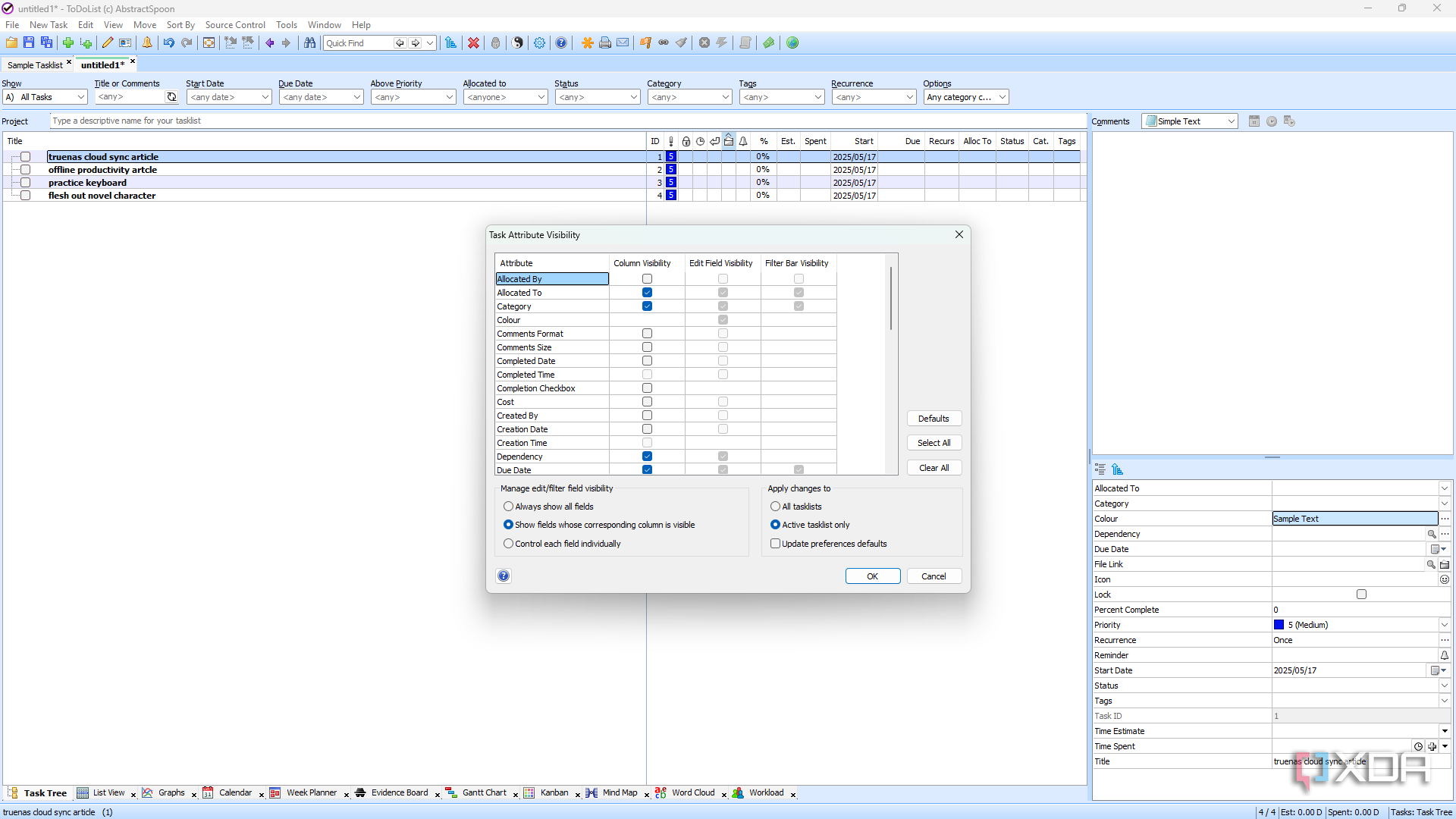Click the bell Reminder icon in toolbar
The width and height of the screenshot is (1456, 819).
147,43
